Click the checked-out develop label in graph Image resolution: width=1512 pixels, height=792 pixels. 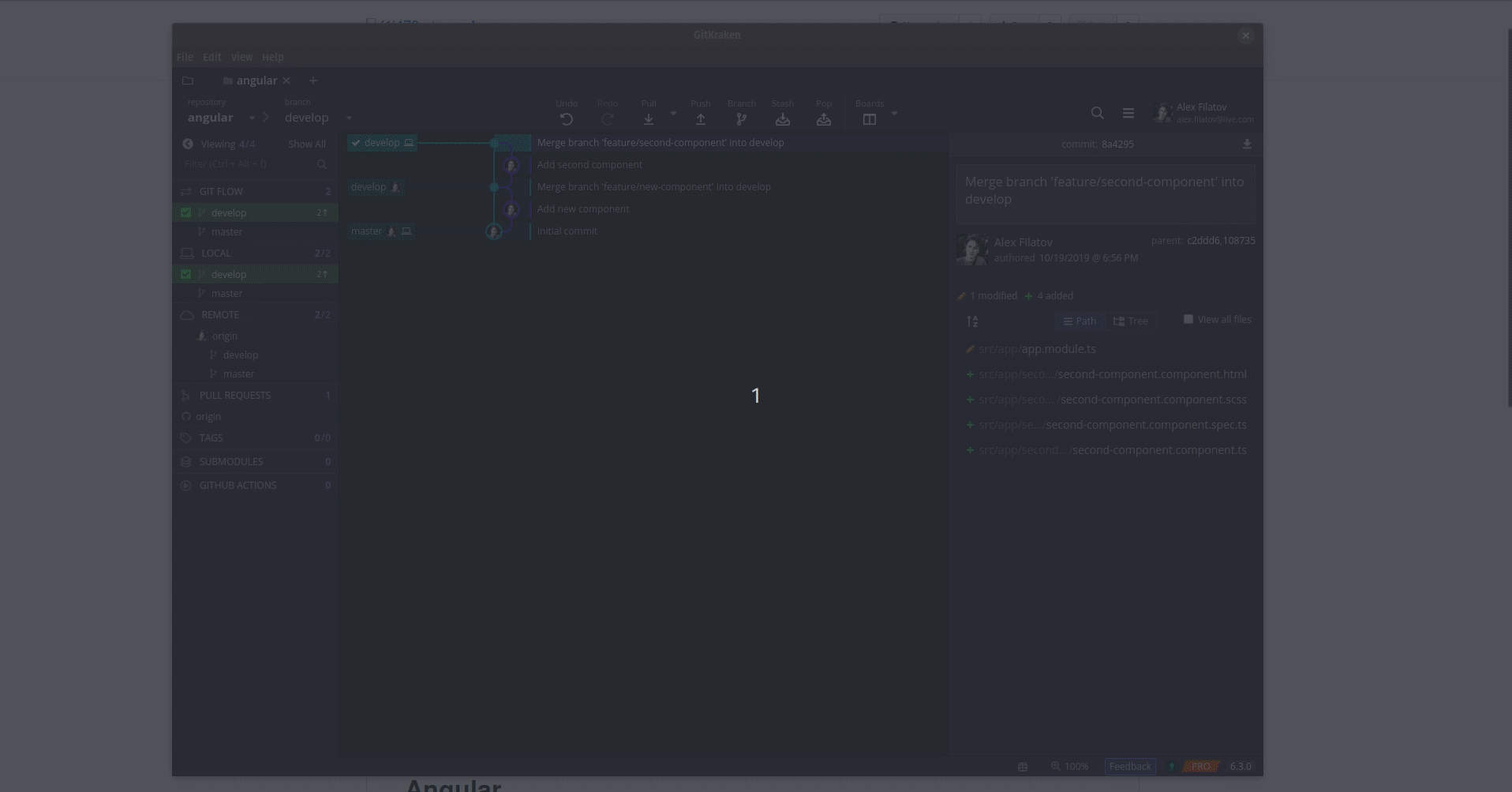pos(382,143)
